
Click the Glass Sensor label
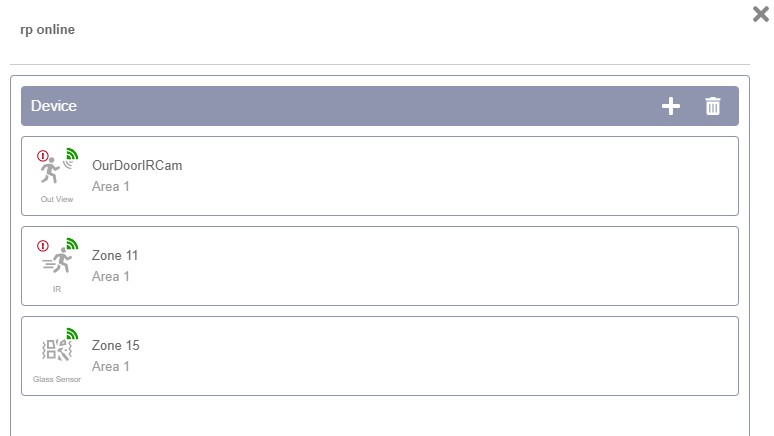click(57, 379)
